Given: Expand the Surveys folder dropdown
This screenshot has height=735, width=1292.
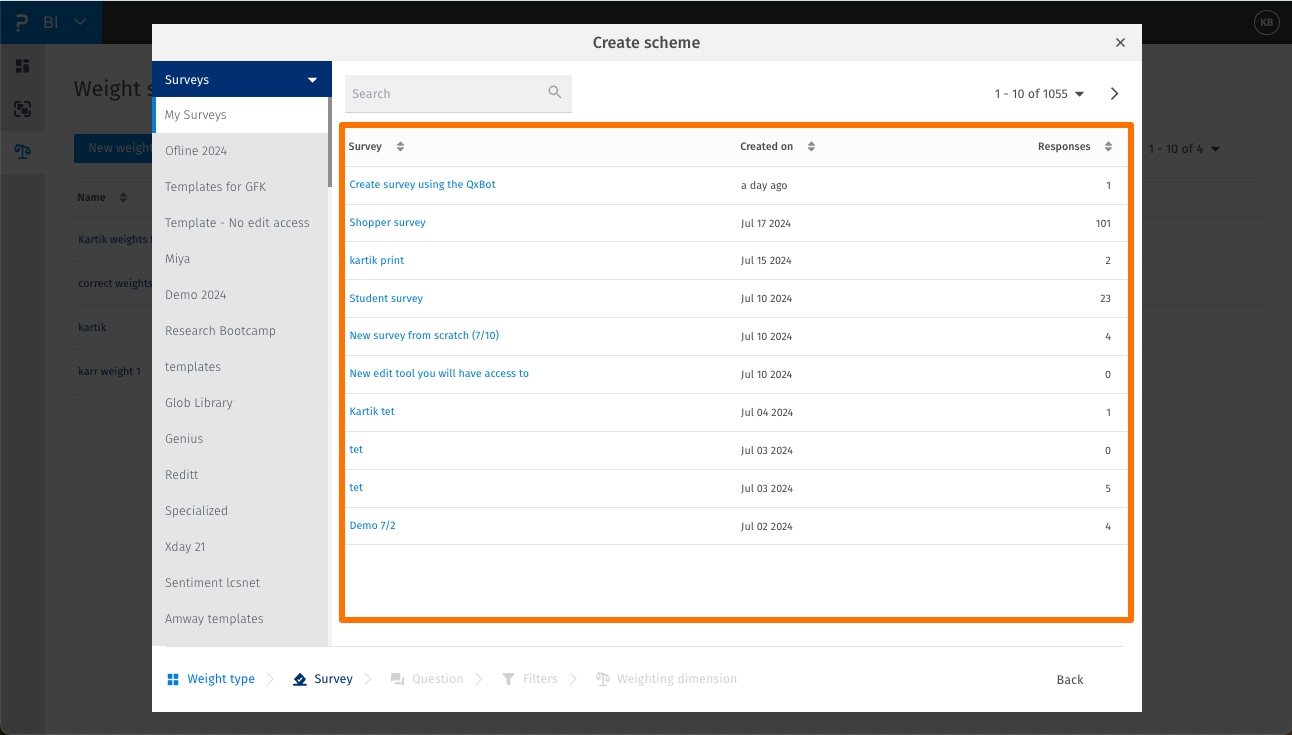Looking at the screenshot, I should (241, 79).
